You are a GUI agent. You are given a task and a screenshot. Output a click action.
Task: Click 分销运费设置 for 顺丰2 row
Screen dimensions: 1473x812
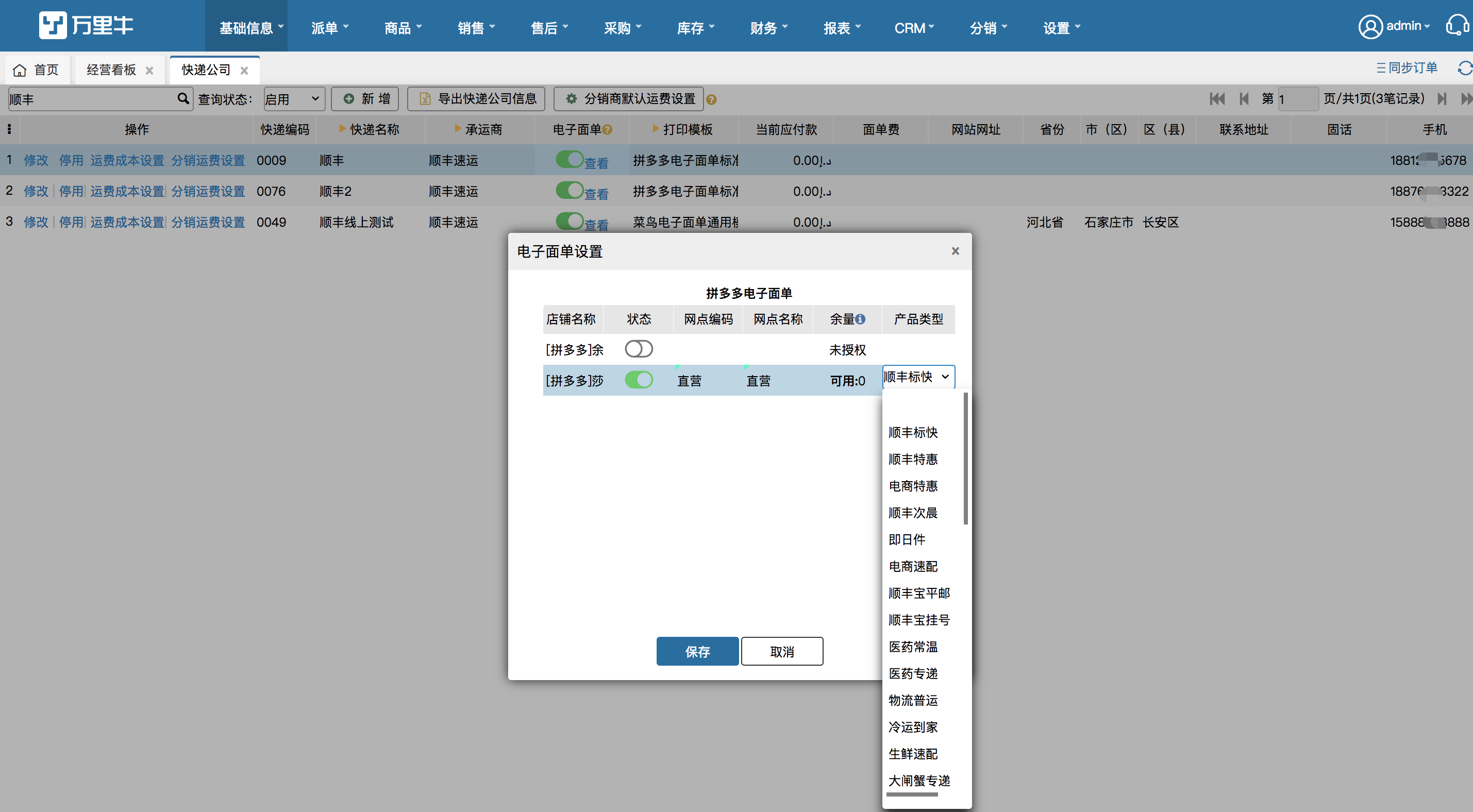208,191
